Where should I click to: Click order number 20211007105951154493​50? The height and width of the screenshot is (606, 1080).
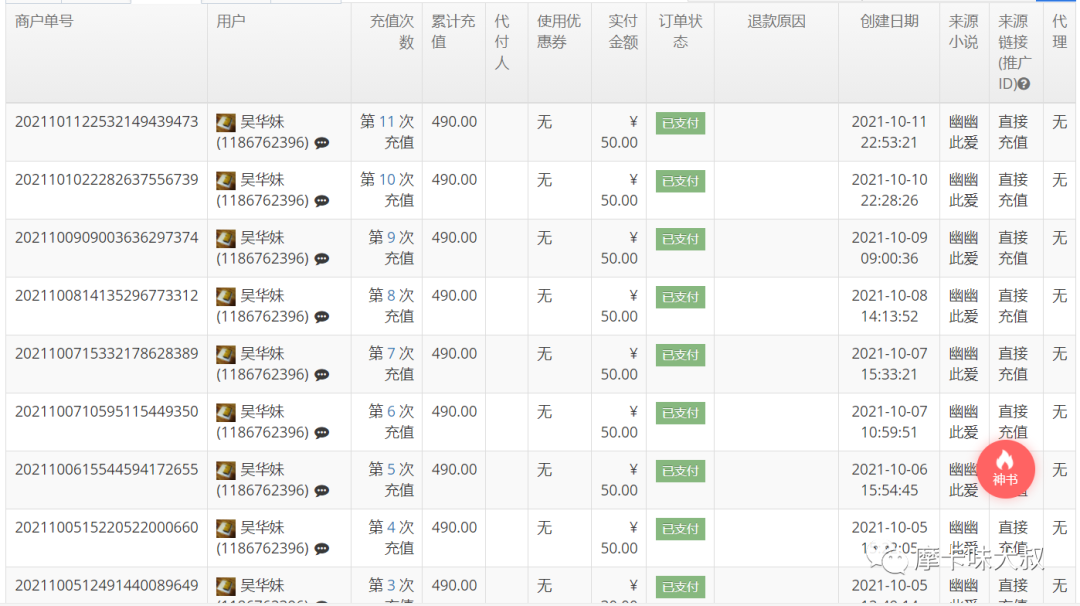[x=107, y=411]
